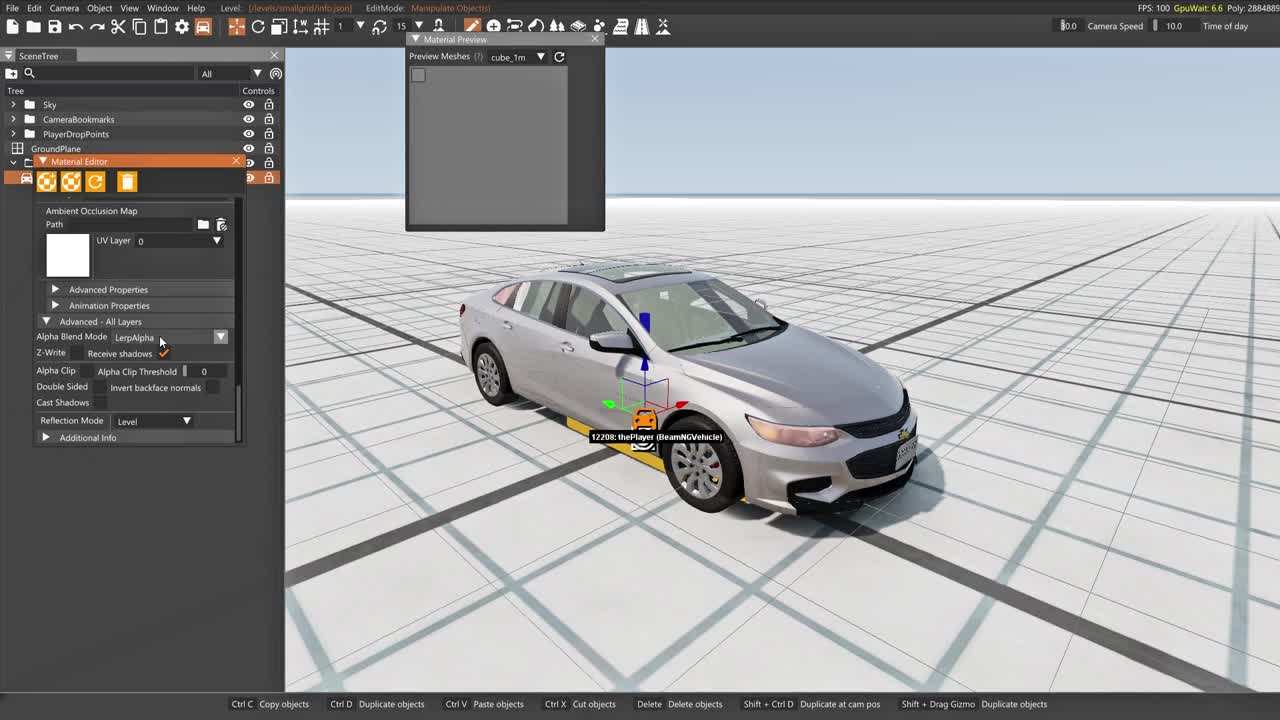
Task: Hide the GroundPlane with its visibility eye
Action: 249,148
